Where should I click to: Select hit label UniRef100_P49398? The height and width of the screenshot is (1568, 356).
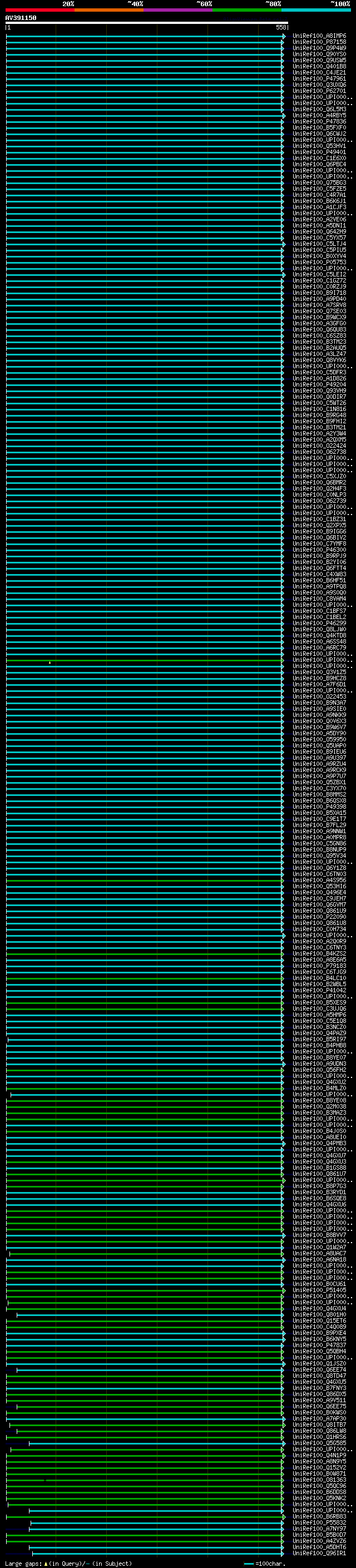(319, 807)
